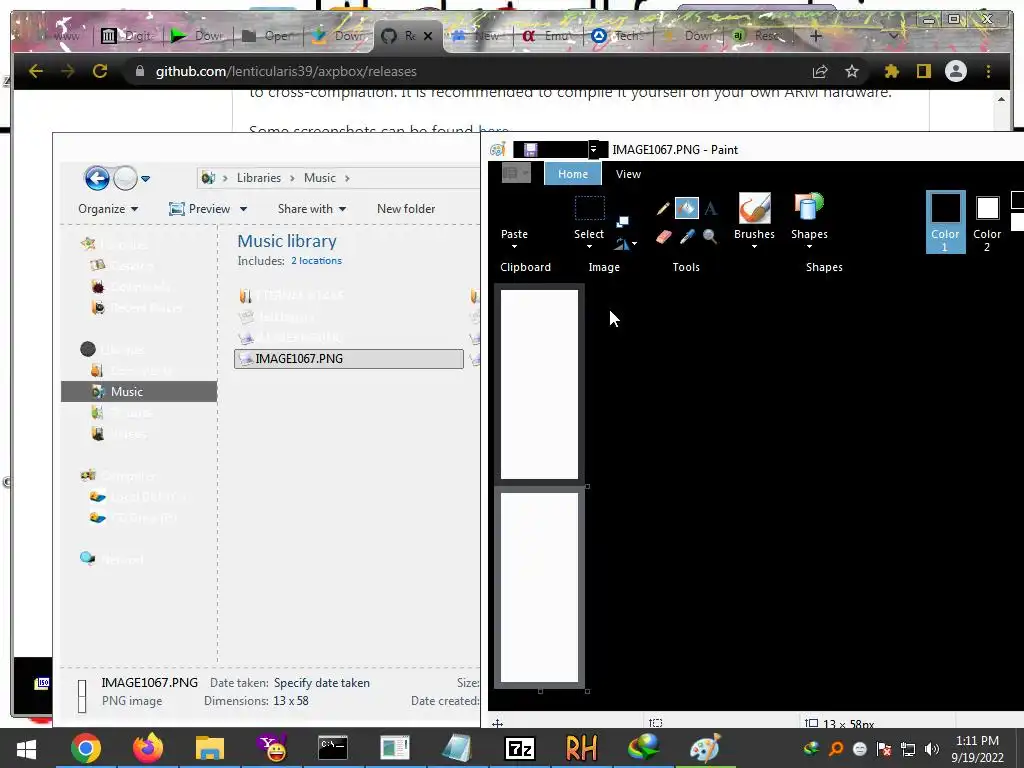
Task: Switch to the View ribbon tab in Paint
Action: click(x=628, y=174)
